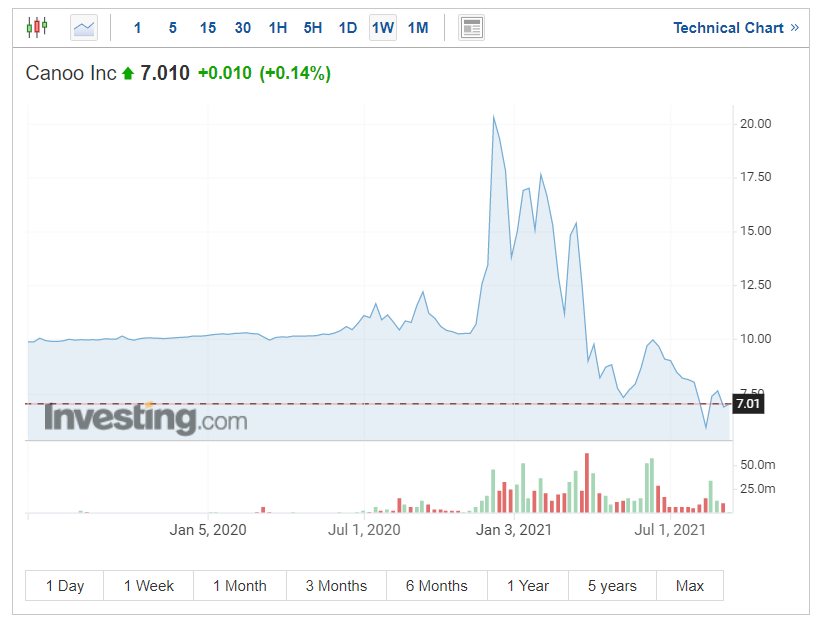Show the 1 Week range
Screen dimensions: 824x622
point(149,585)
